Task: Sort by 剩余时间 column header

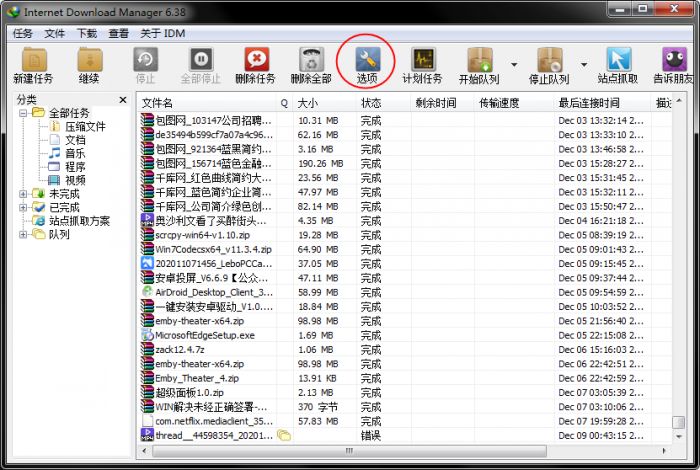Action: pos(442,103)
